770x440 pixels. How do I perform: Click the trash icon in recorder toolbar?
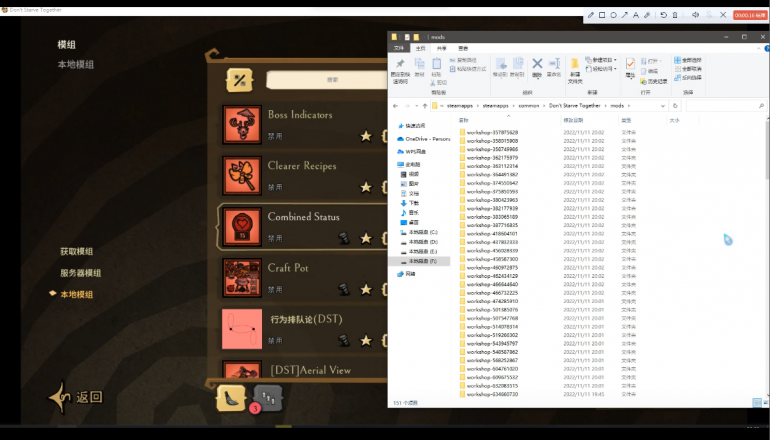[x=675, y=15]
